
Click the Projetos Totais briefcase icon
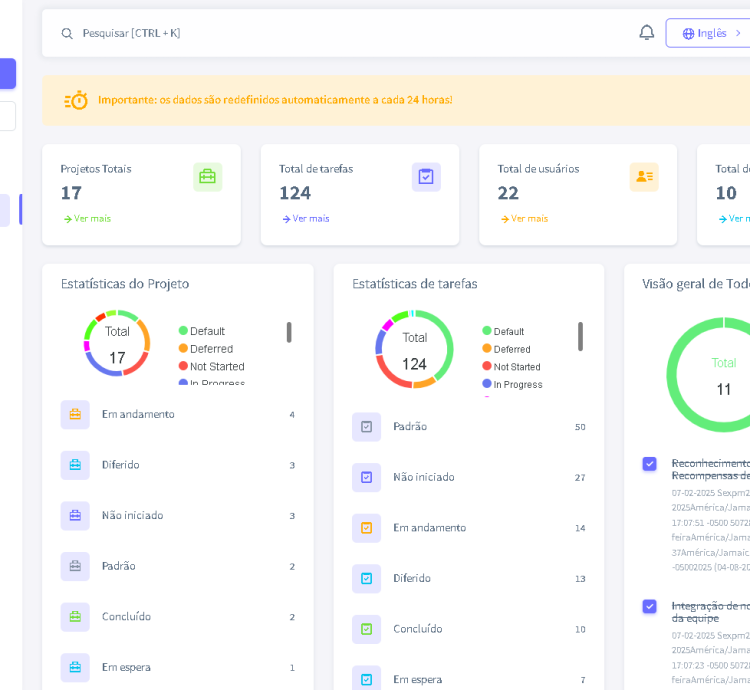(x=207, y=177)
